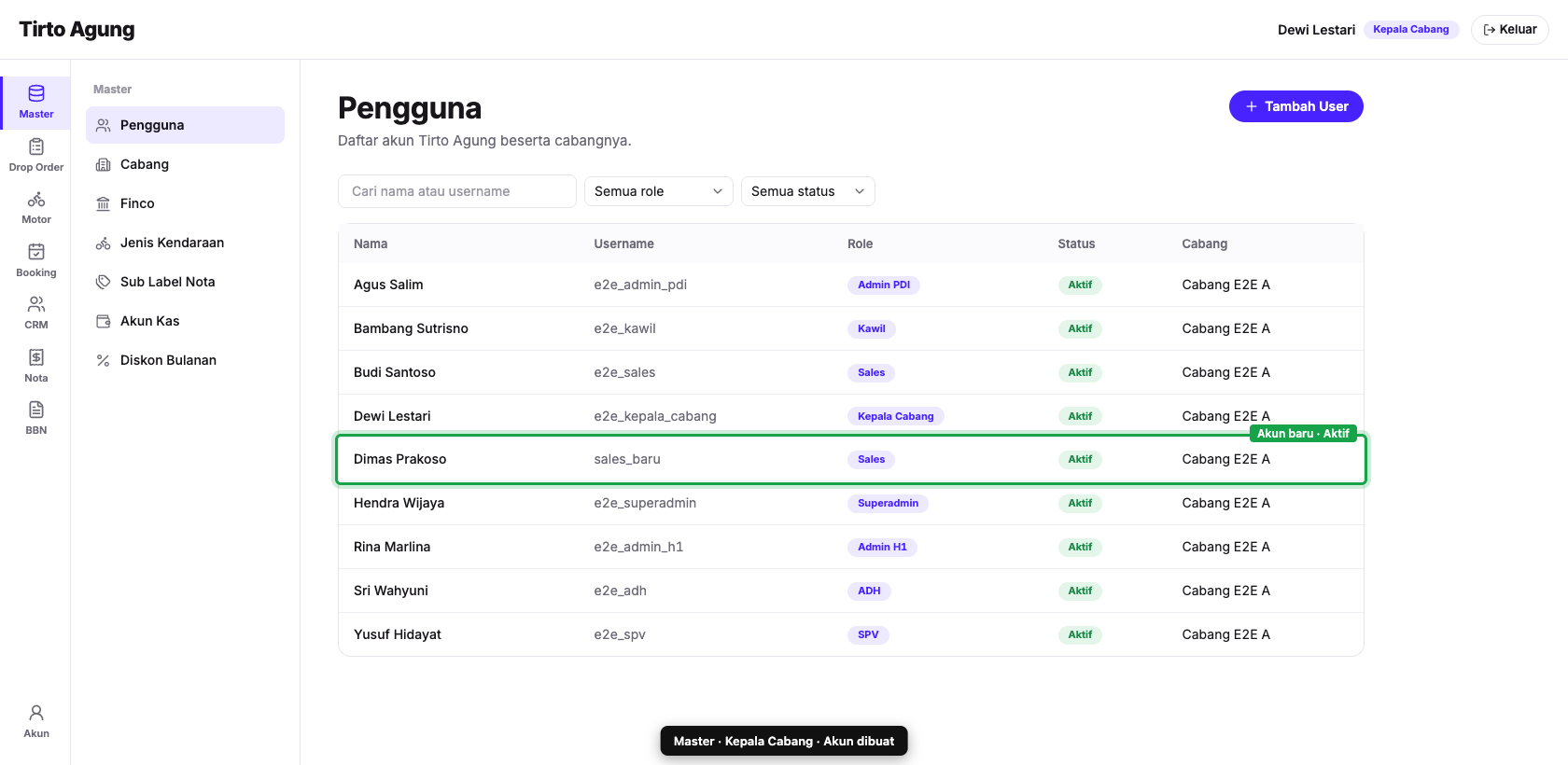Focus the name or username search field

point(457,191)
